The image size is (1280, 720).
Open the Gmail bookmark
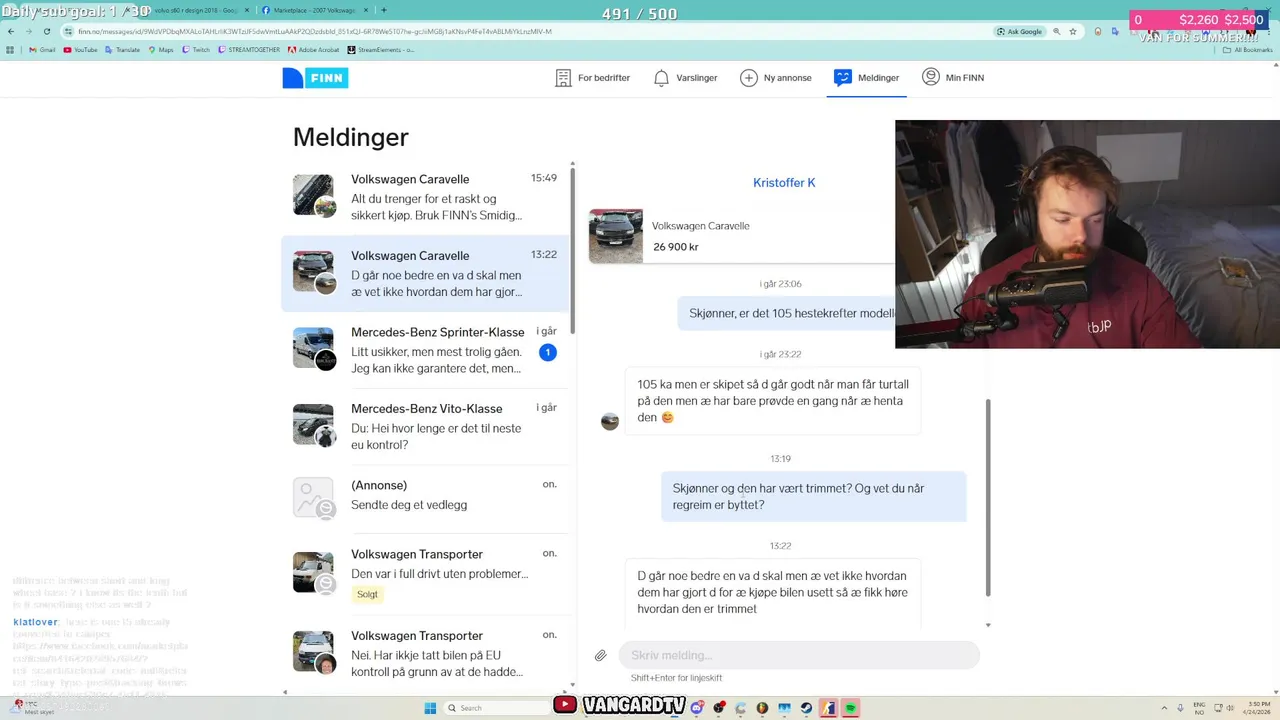42,49
